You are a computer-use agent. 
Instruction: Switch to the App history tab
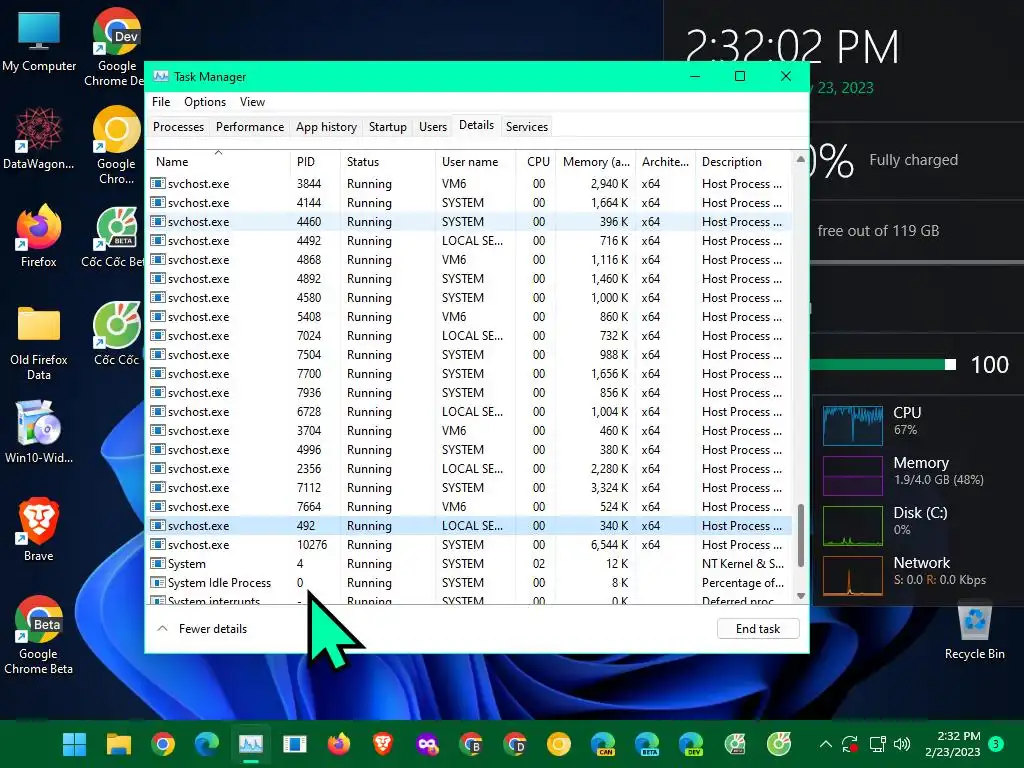coord(327,127)
